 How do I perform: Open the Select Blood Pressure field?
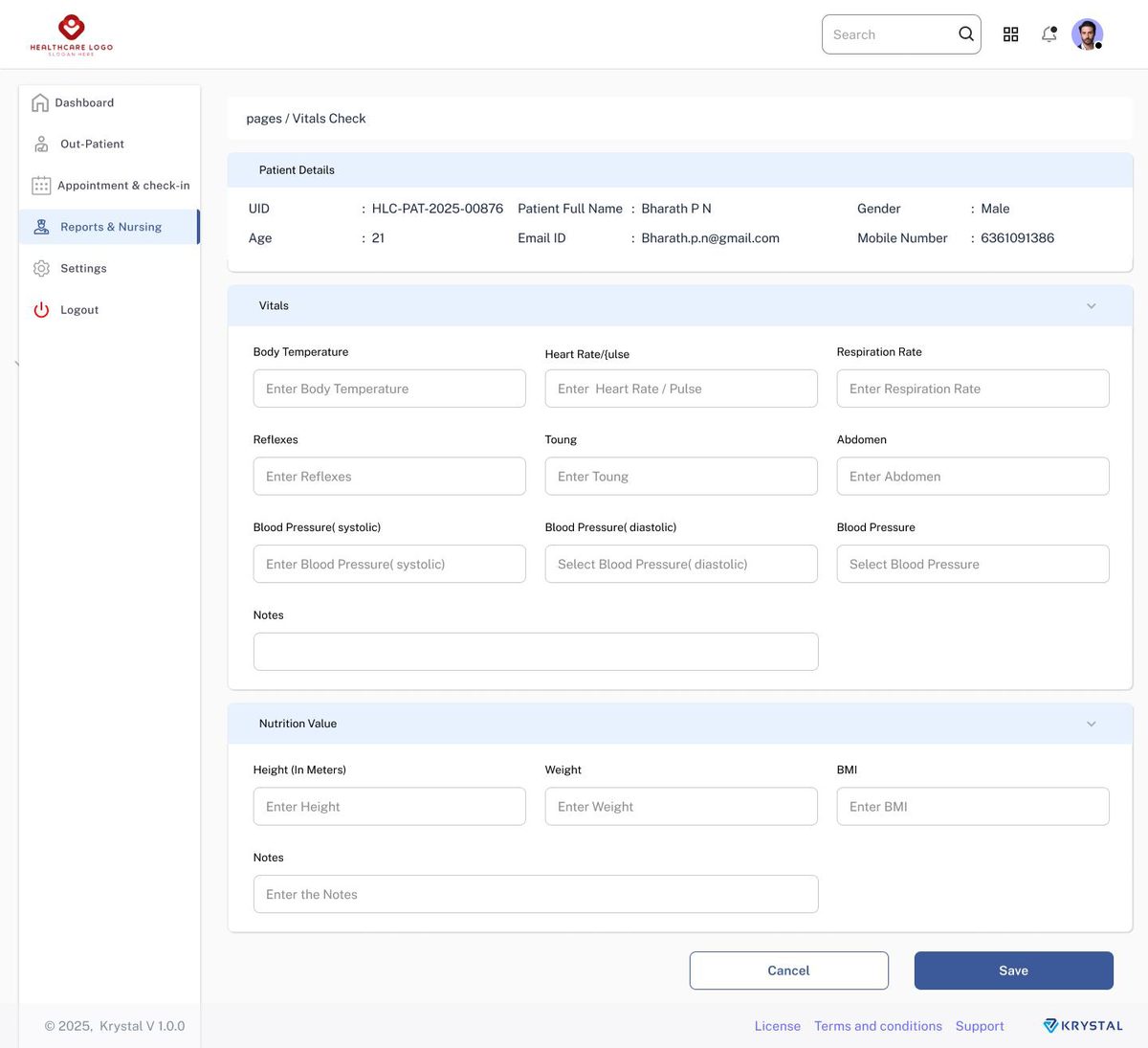click(x=973, y=564)
